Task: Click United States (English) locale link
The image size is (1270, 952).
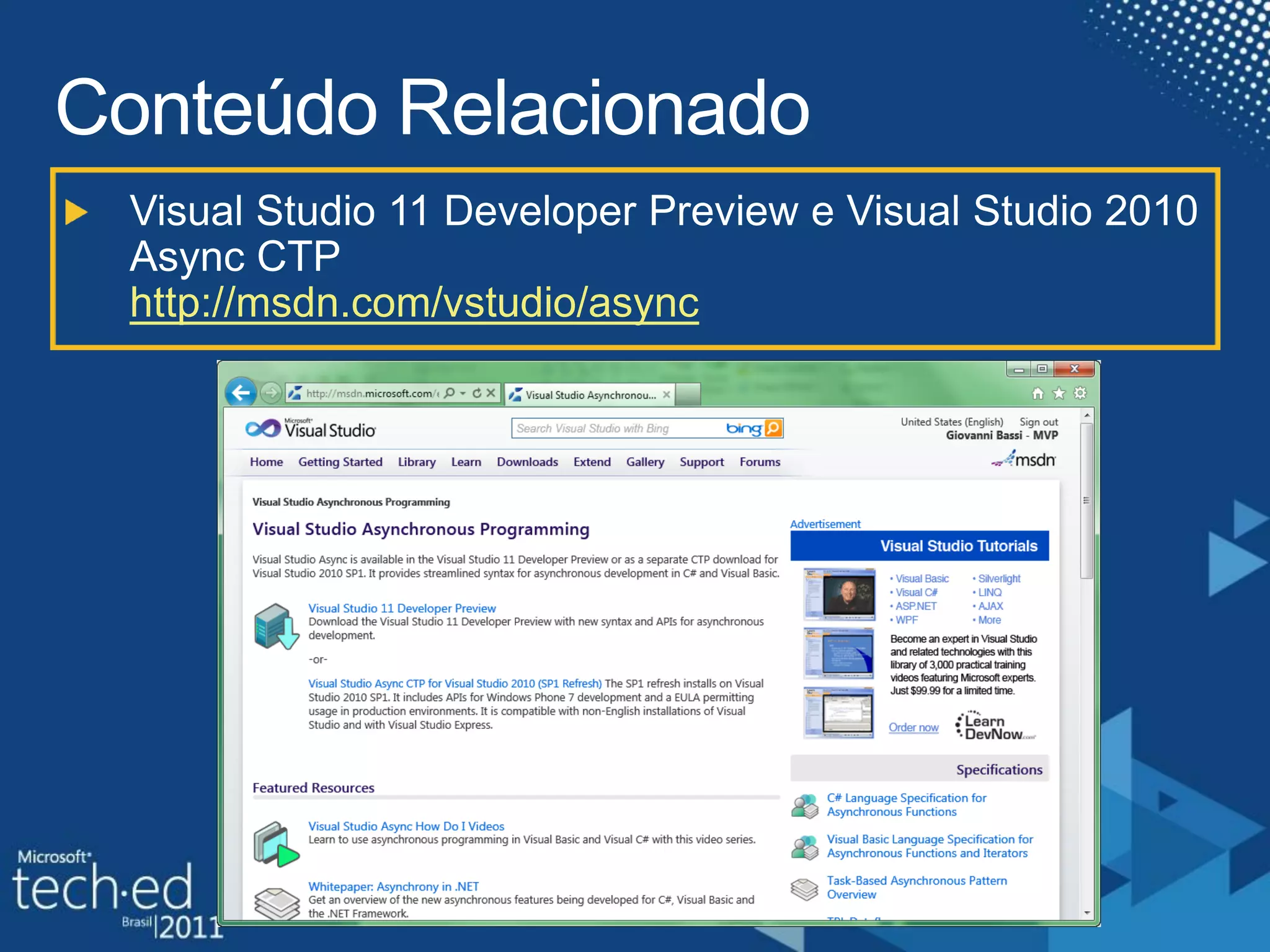Action: coord(952,421)
